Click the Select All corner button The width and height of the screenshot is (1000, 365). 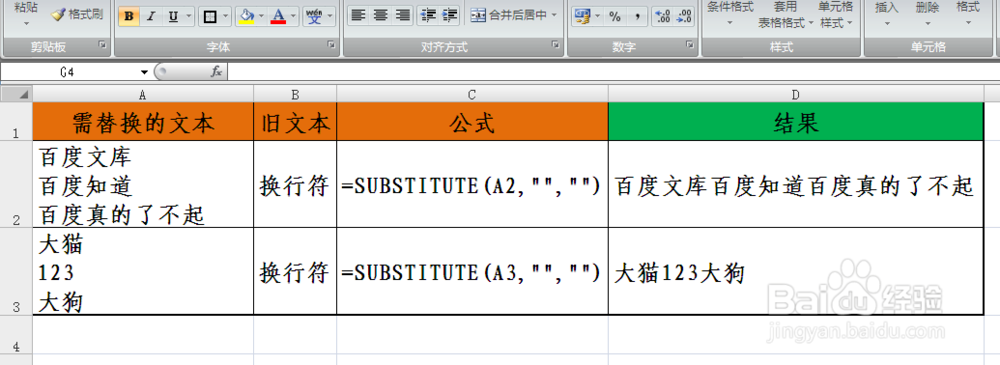click(x=16, y=94)
